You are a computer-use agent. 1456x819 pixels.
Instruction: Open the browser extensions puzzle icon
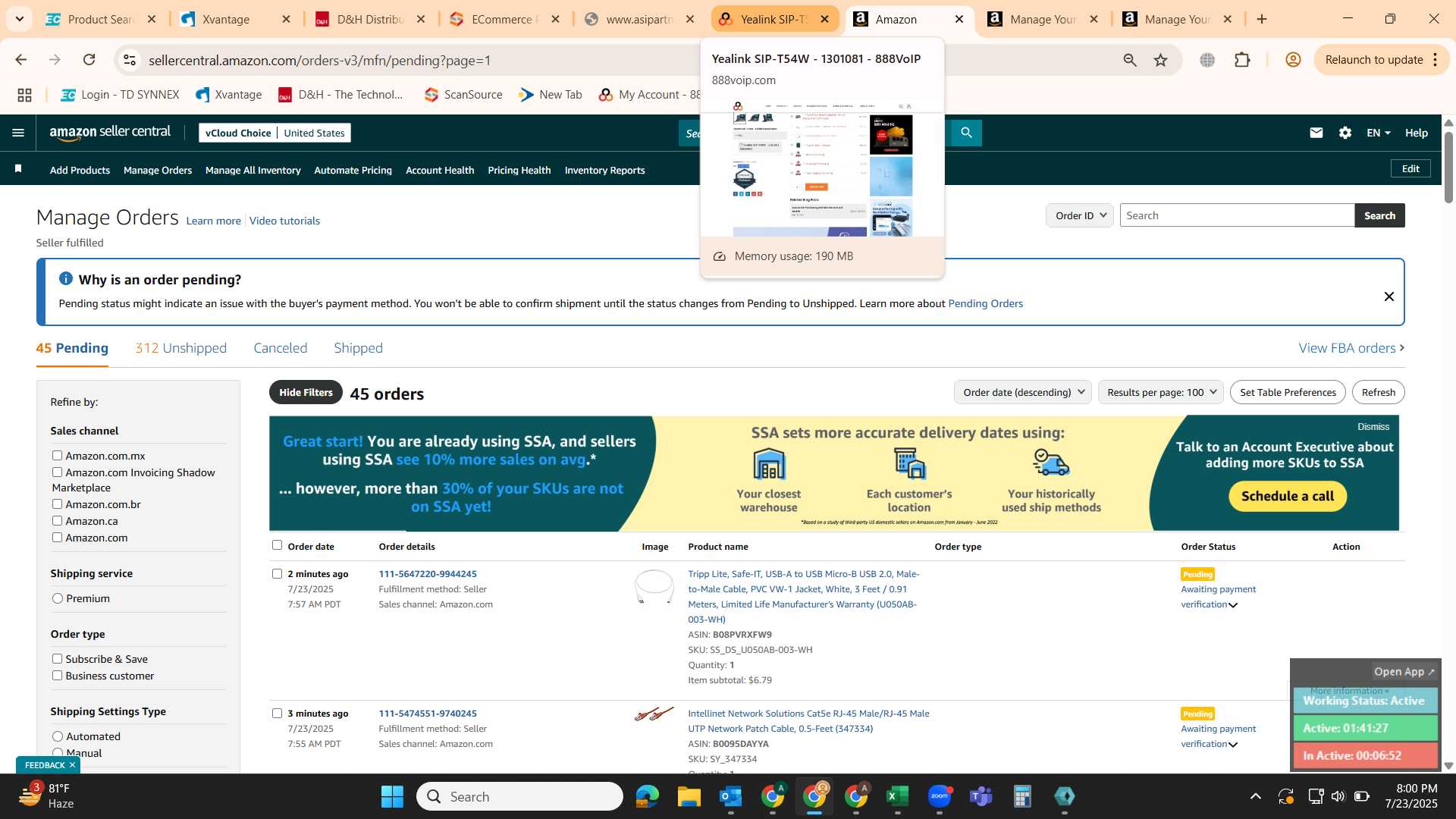[x=1242, y=60]
